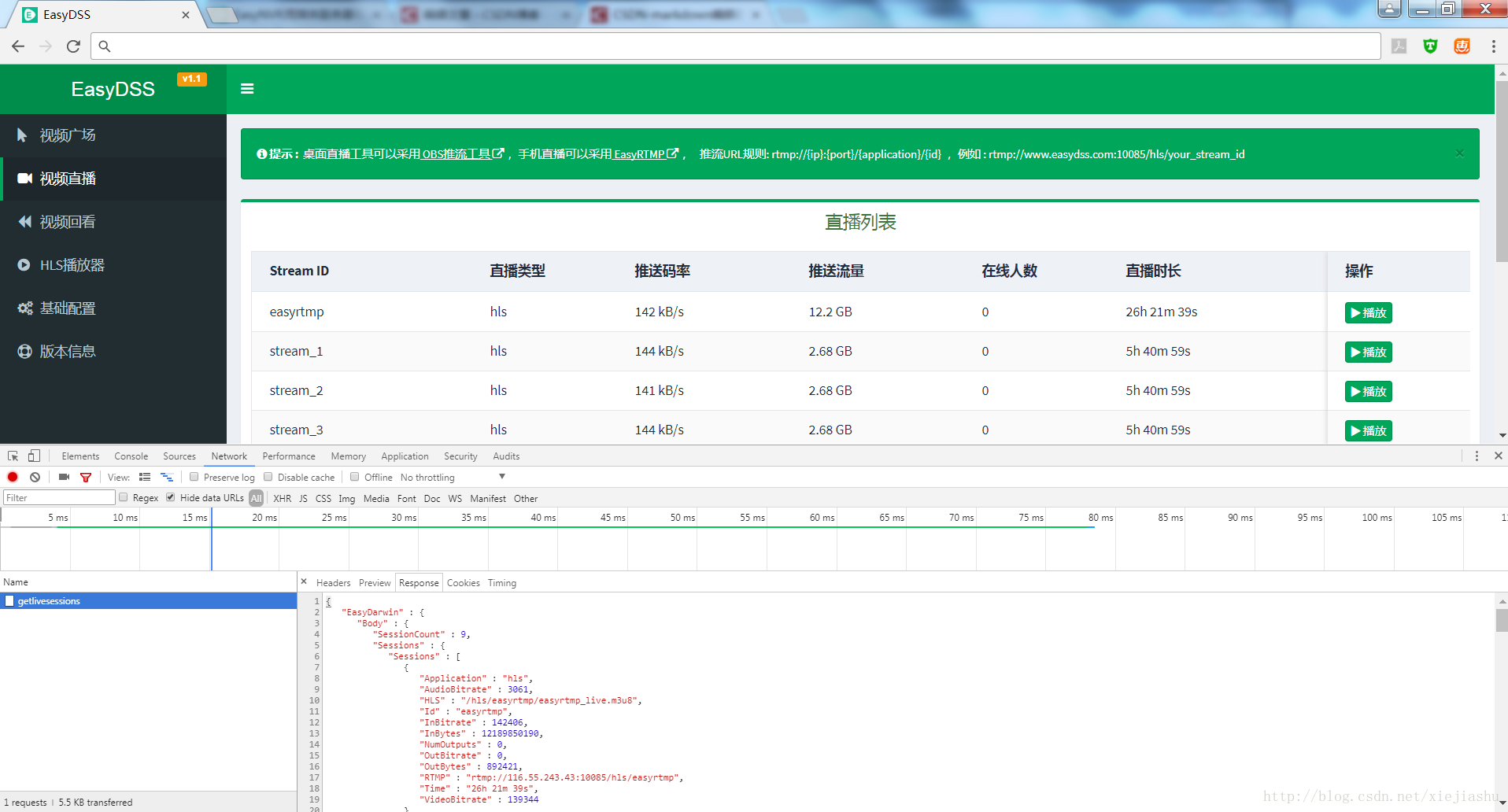This screenshot has width=1508, height=812.
Task: Clear the network log
Action: point(35,477)
